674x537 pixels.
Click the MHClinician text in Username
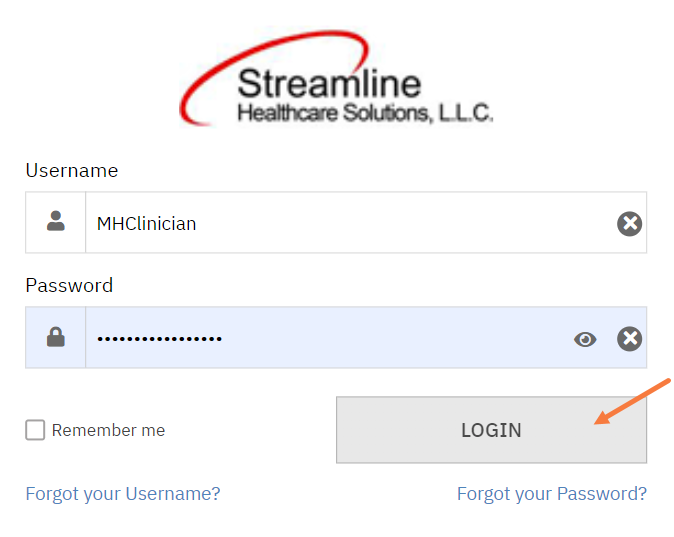point(146,223)
